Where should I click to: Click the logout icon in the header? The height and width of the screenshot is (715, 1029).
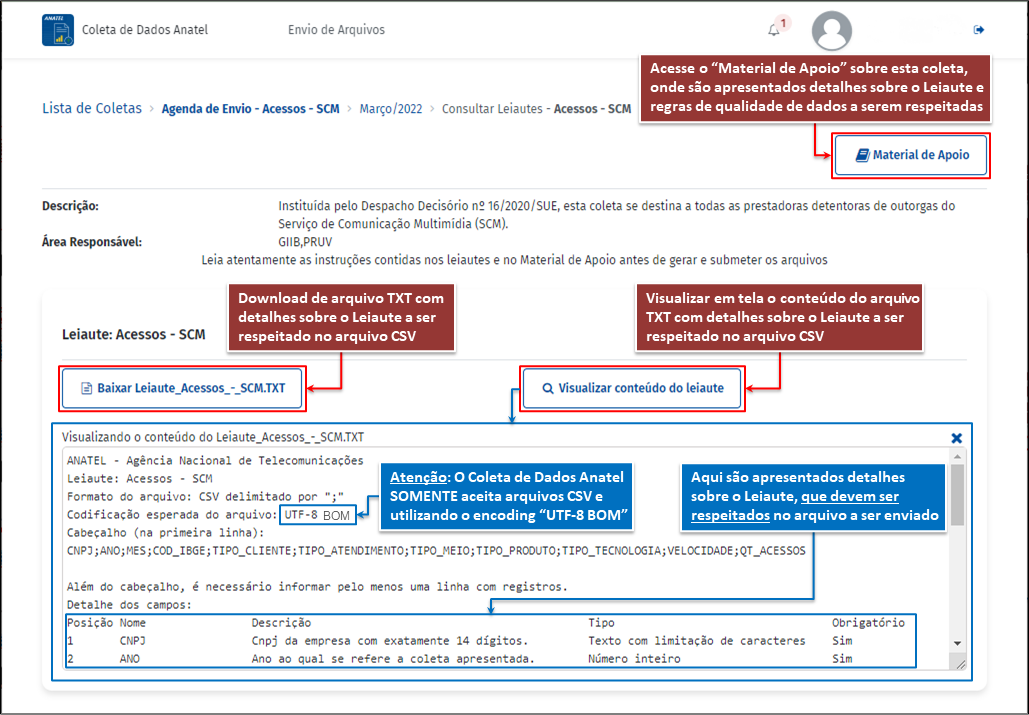(979, 30)
